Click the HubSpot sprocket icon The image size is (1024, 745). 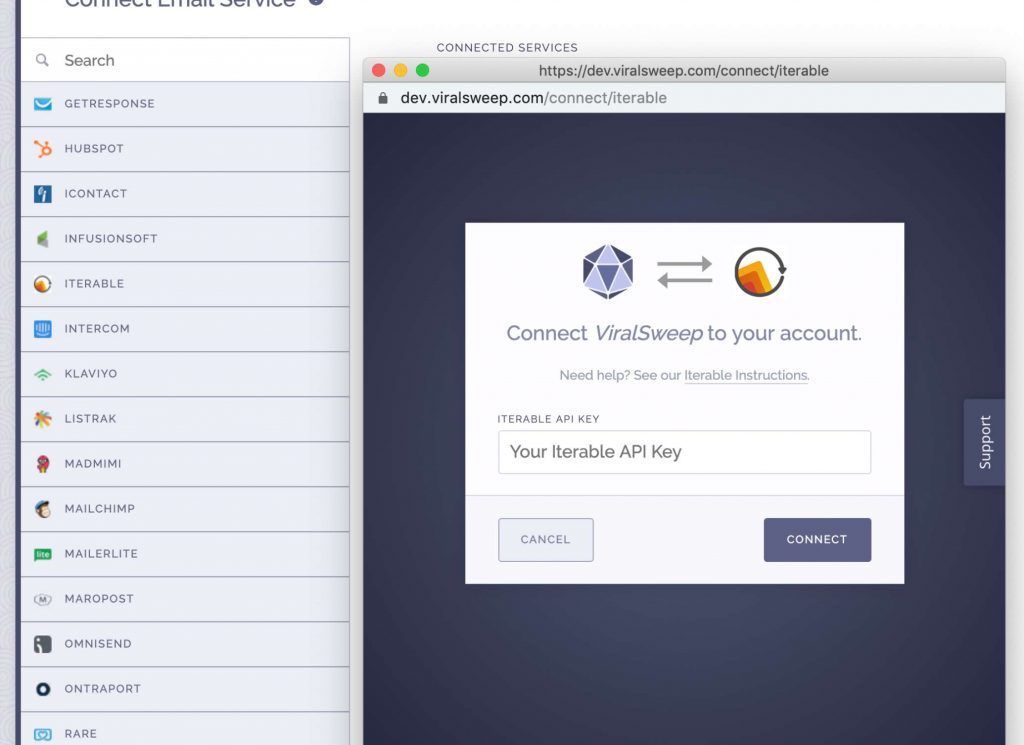42,149
